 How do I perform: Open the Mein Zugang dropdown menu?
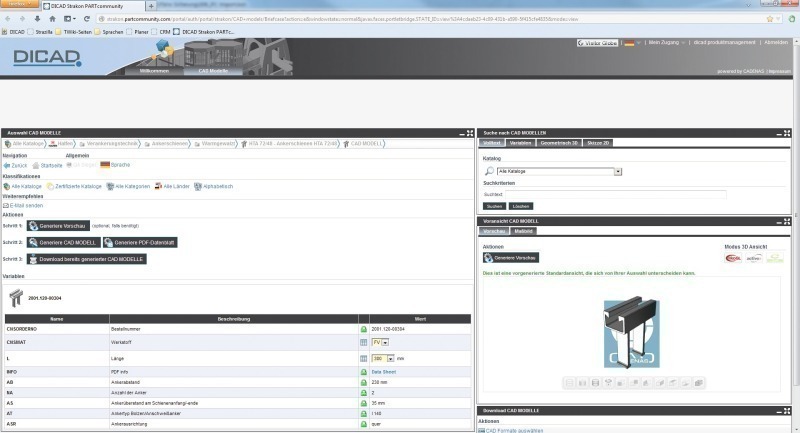[x=666, y=43]
